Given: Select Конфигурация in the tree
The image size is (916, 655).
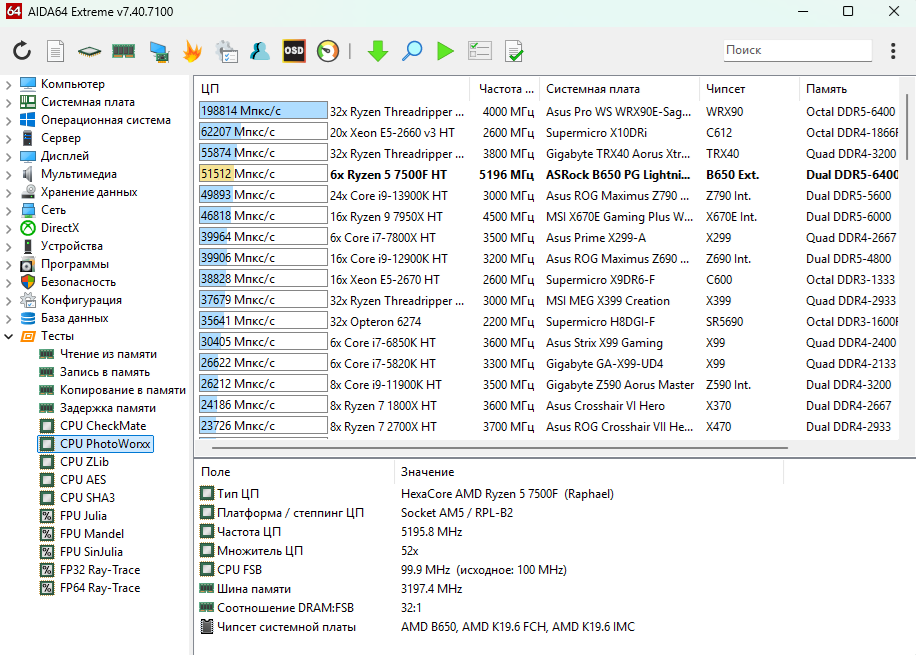Looking at the screenshot, I should (81, 300).
